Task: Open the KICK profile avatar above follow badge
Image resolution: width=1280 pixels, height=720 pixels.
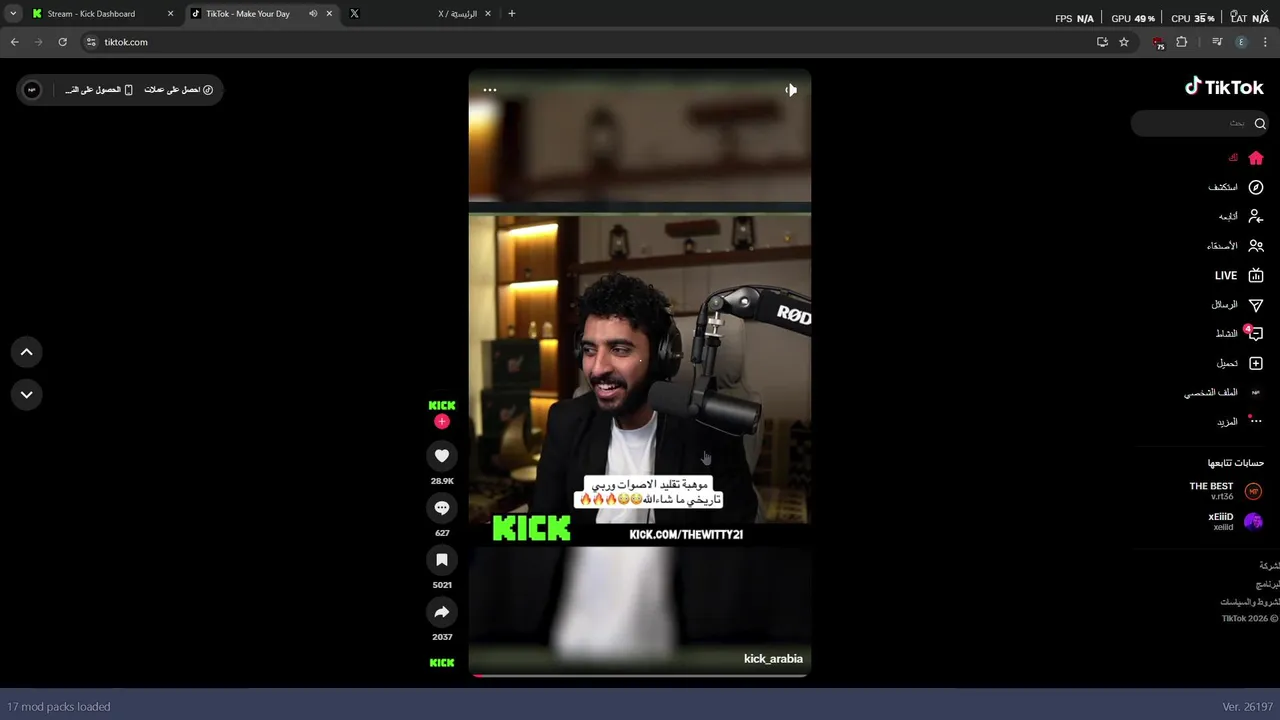Action: [442, 405]
